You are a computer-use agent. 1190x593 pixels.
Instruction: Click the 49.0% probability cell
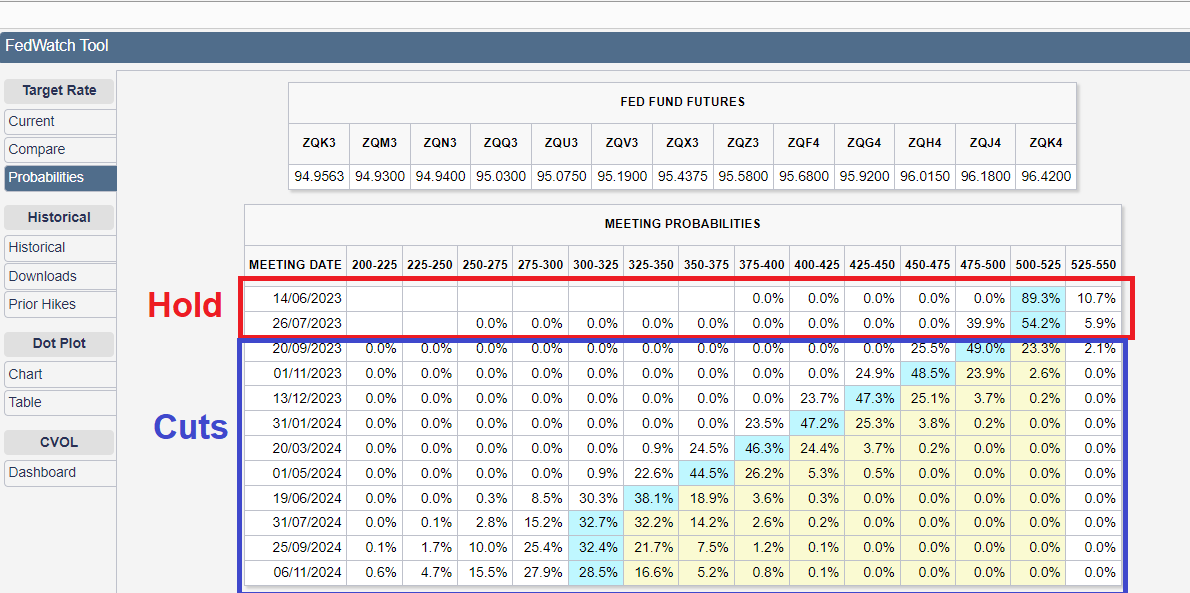coord(984,349)
